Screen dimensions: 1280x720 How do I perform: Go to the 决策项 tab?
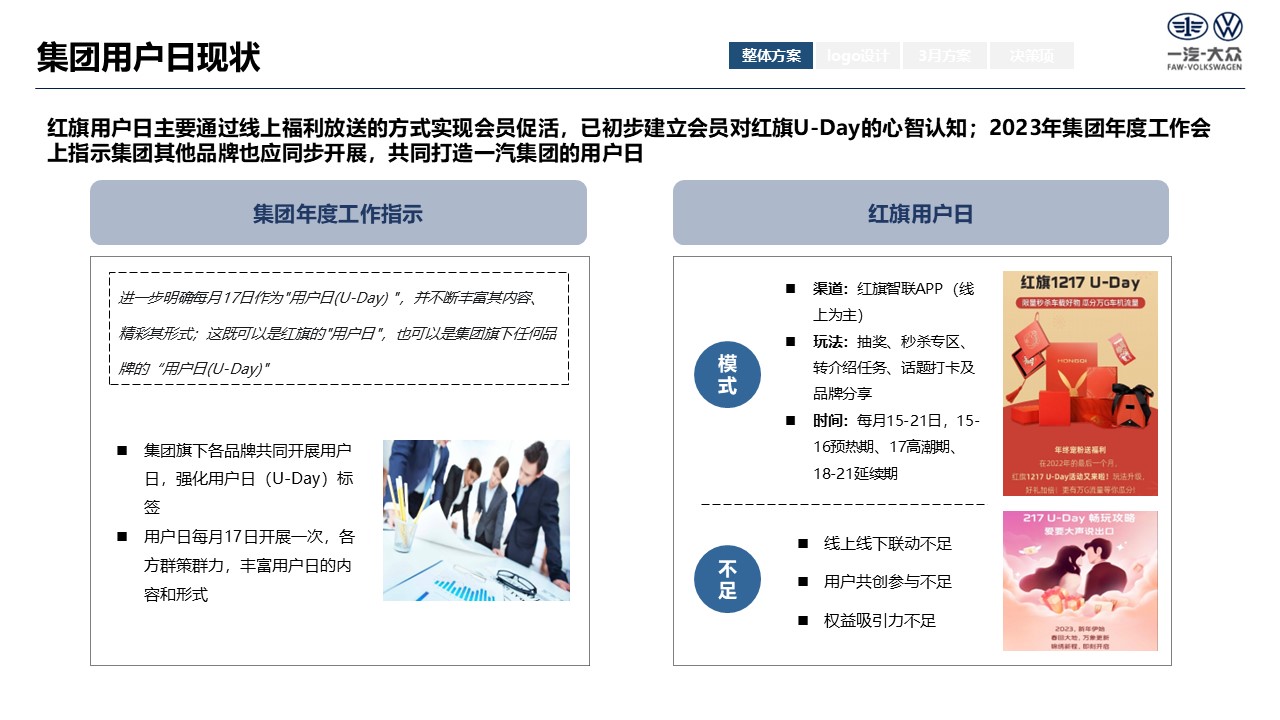1032,56
